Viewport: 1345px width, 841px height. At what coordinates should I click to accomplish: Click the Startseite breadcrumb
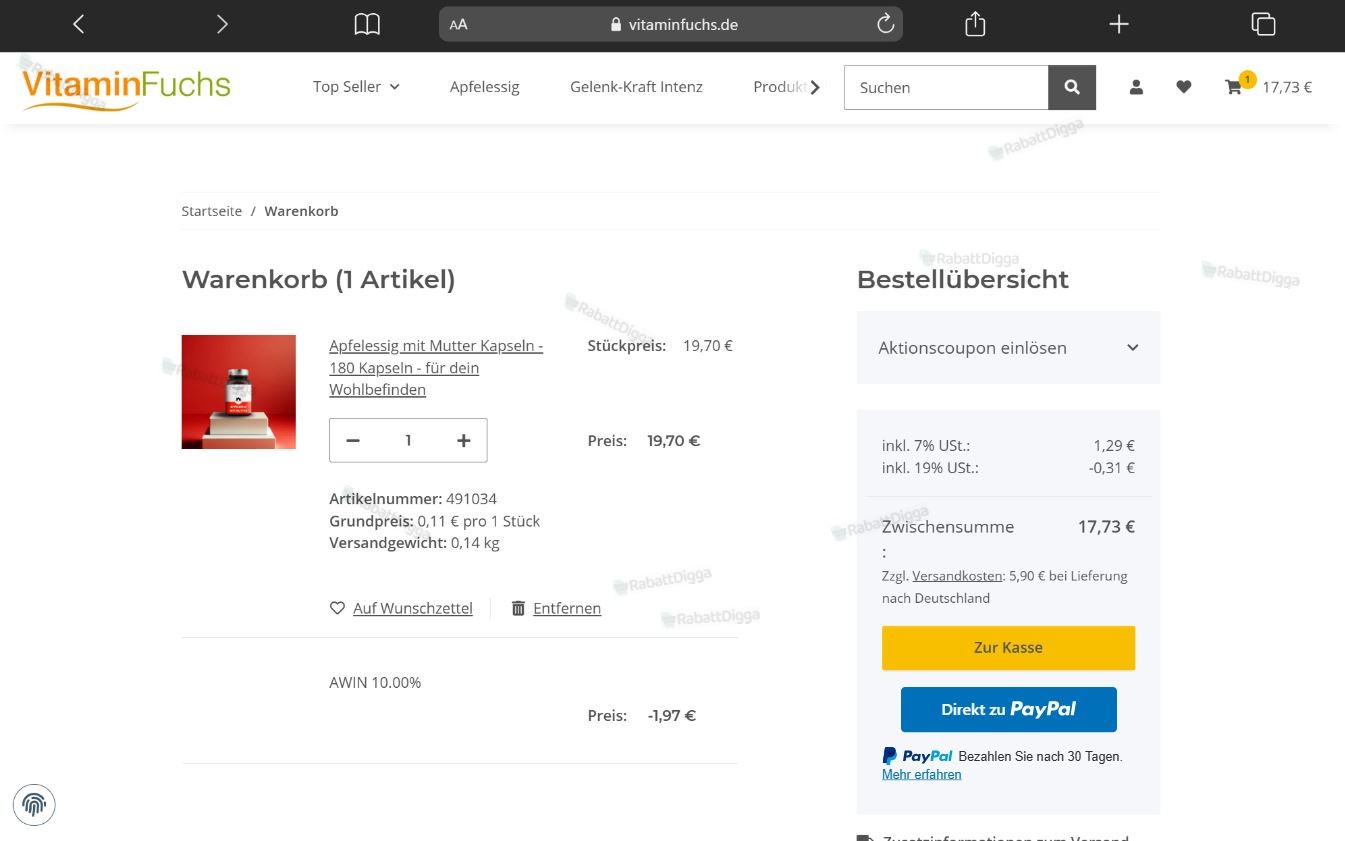[x=212, y=211]
